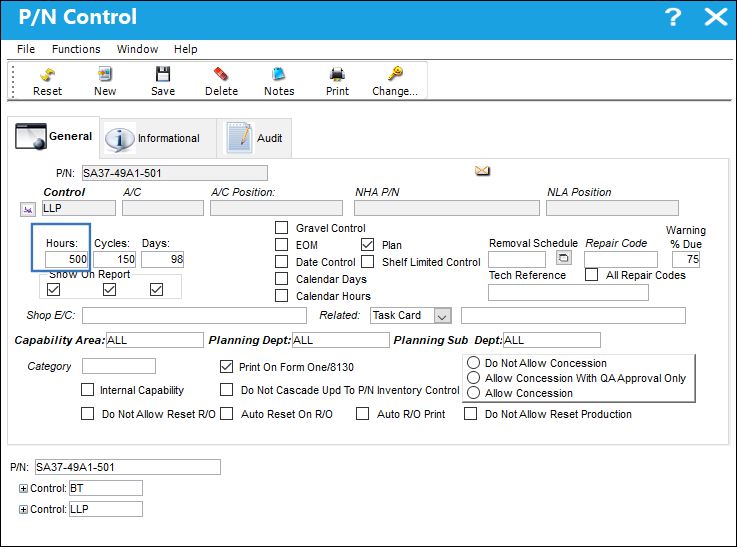The width and height of the screenshot is (737, 547).
Task: Check Do Not Cascade Upd To P/N Inventory Control
Action: pyautogui.click(x=227, y=390)
